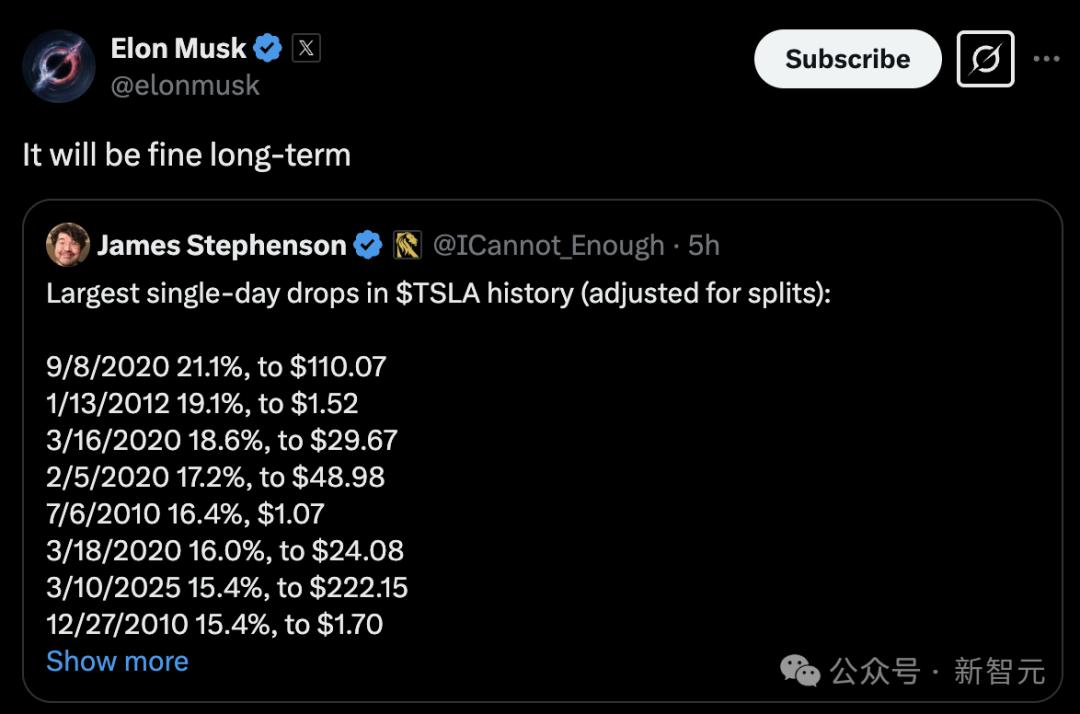The image size is (1080, 714).
Task: Expand the three-dot more options menu
Action: coord(1046,59)
